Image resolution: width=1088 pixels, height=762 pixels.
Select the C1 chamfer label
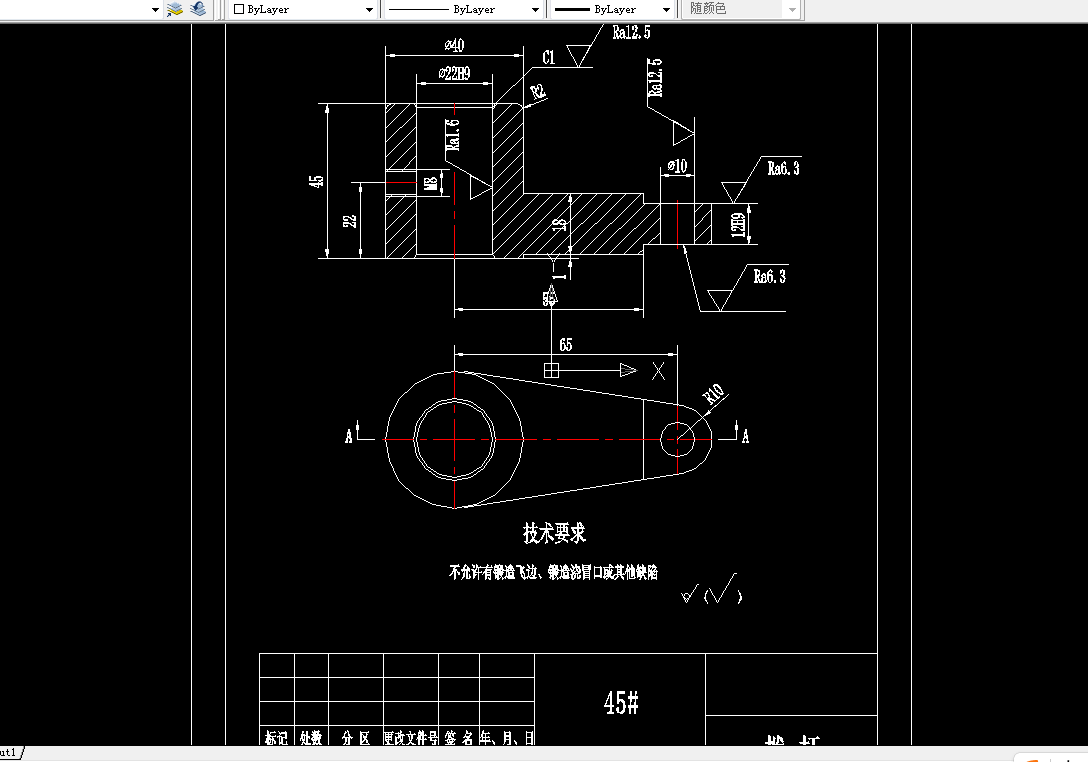(x=549, y=58)
